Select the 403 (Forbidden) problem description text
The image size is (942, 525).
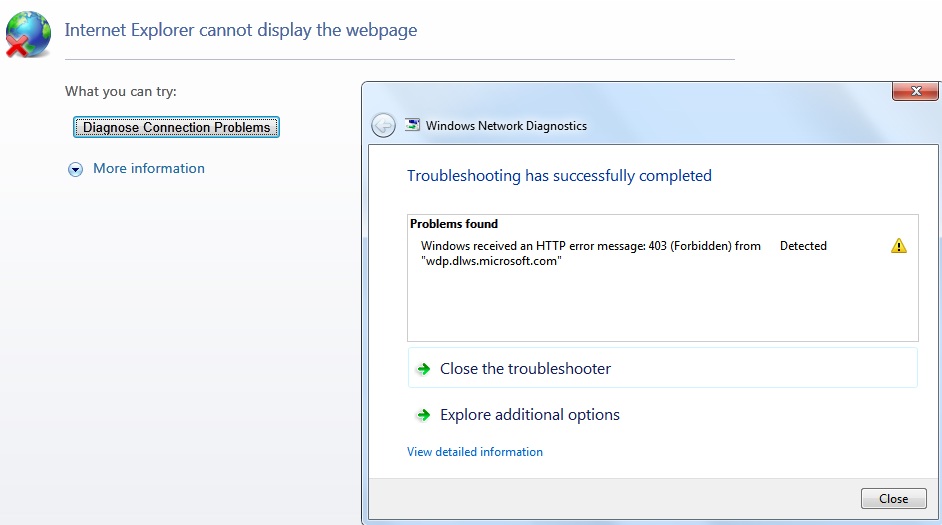pyautogui.click(x=591, y=253)
